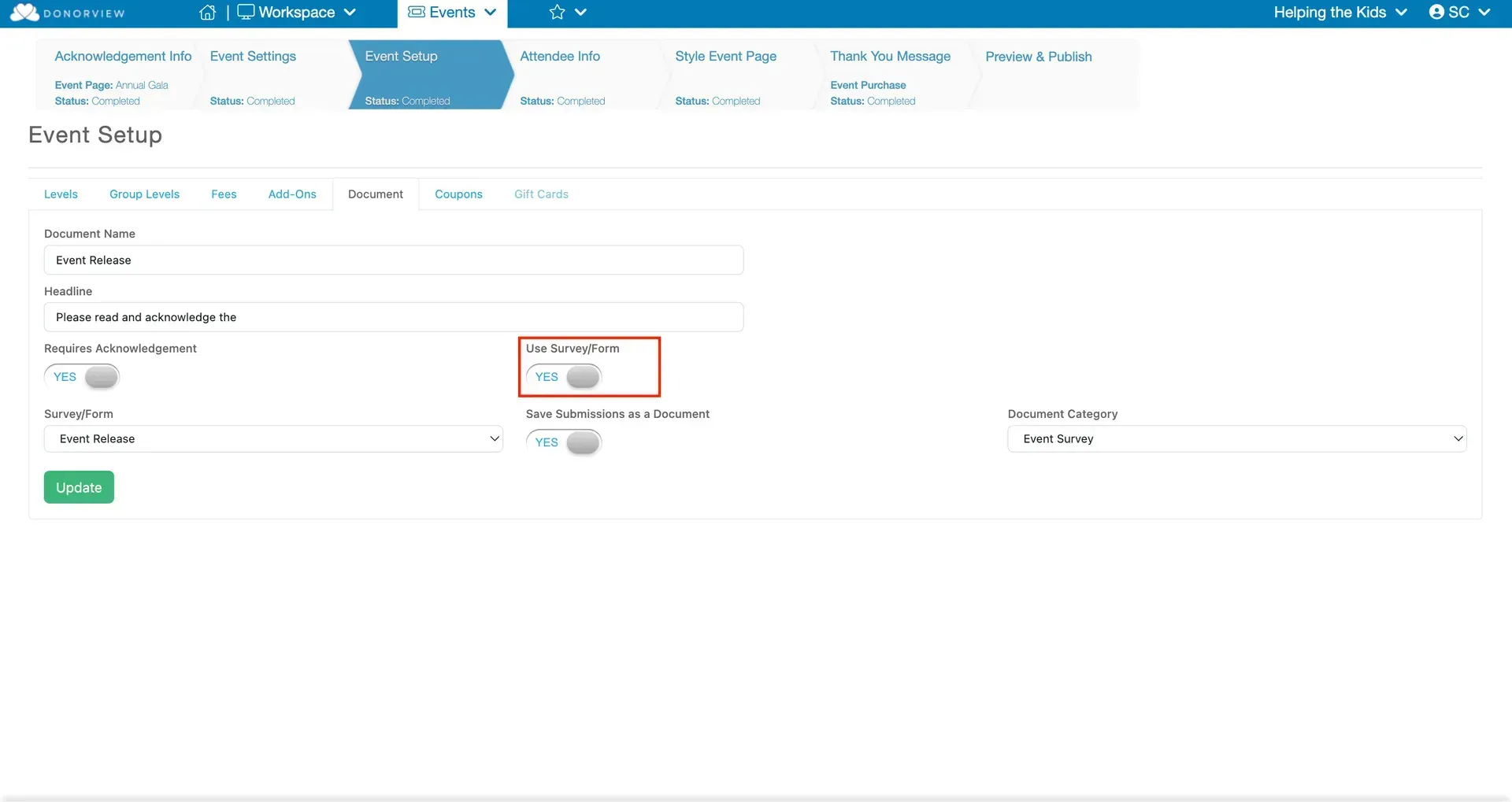Open the SC account dropdown chevron

1484,13
